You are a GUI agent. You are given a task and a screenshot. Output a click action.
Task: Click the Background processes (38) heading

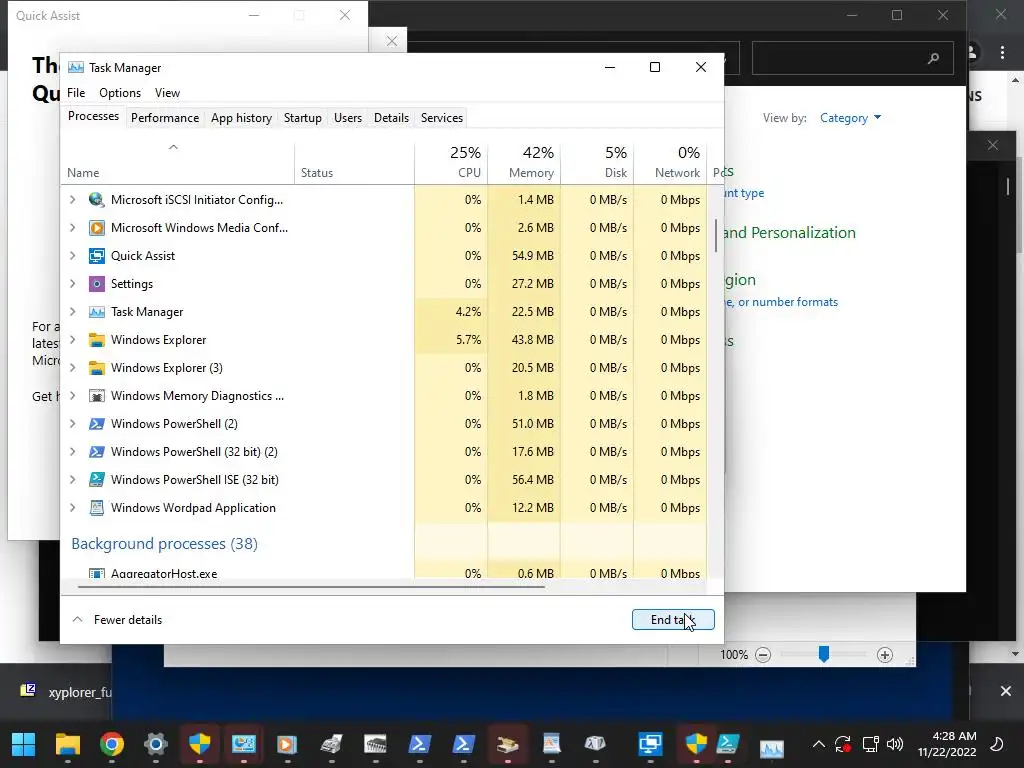165,544
